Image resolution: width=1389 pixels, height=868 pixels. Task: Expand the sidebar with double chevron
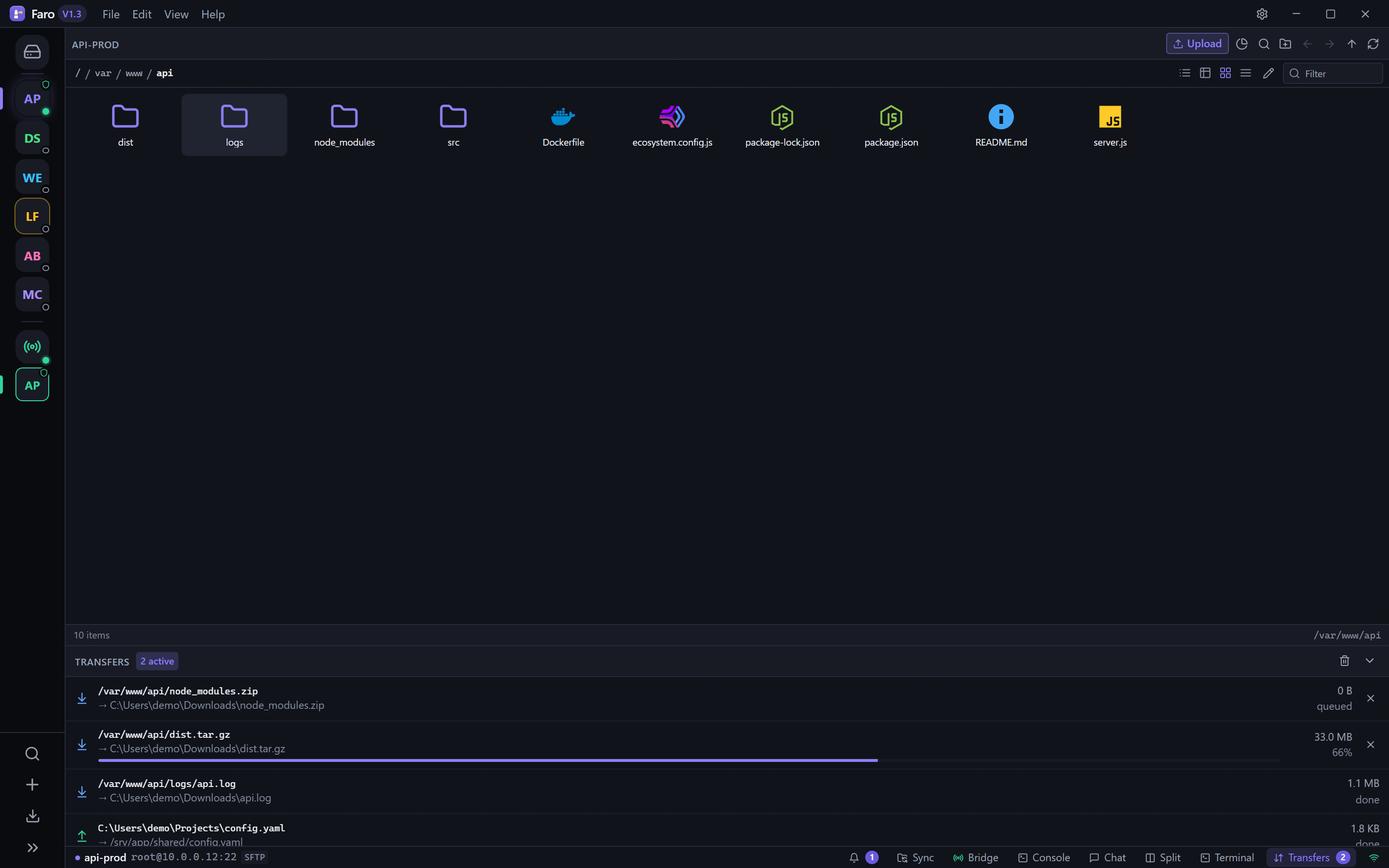[32, 847]
